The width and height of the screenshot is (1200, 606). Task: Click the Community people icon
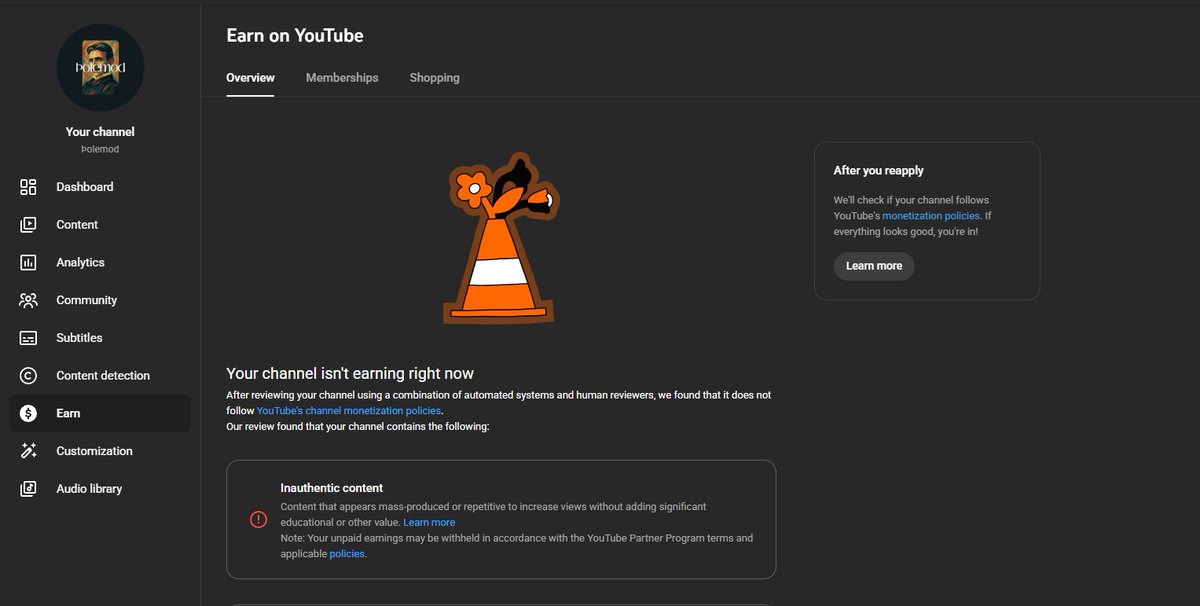28,300
